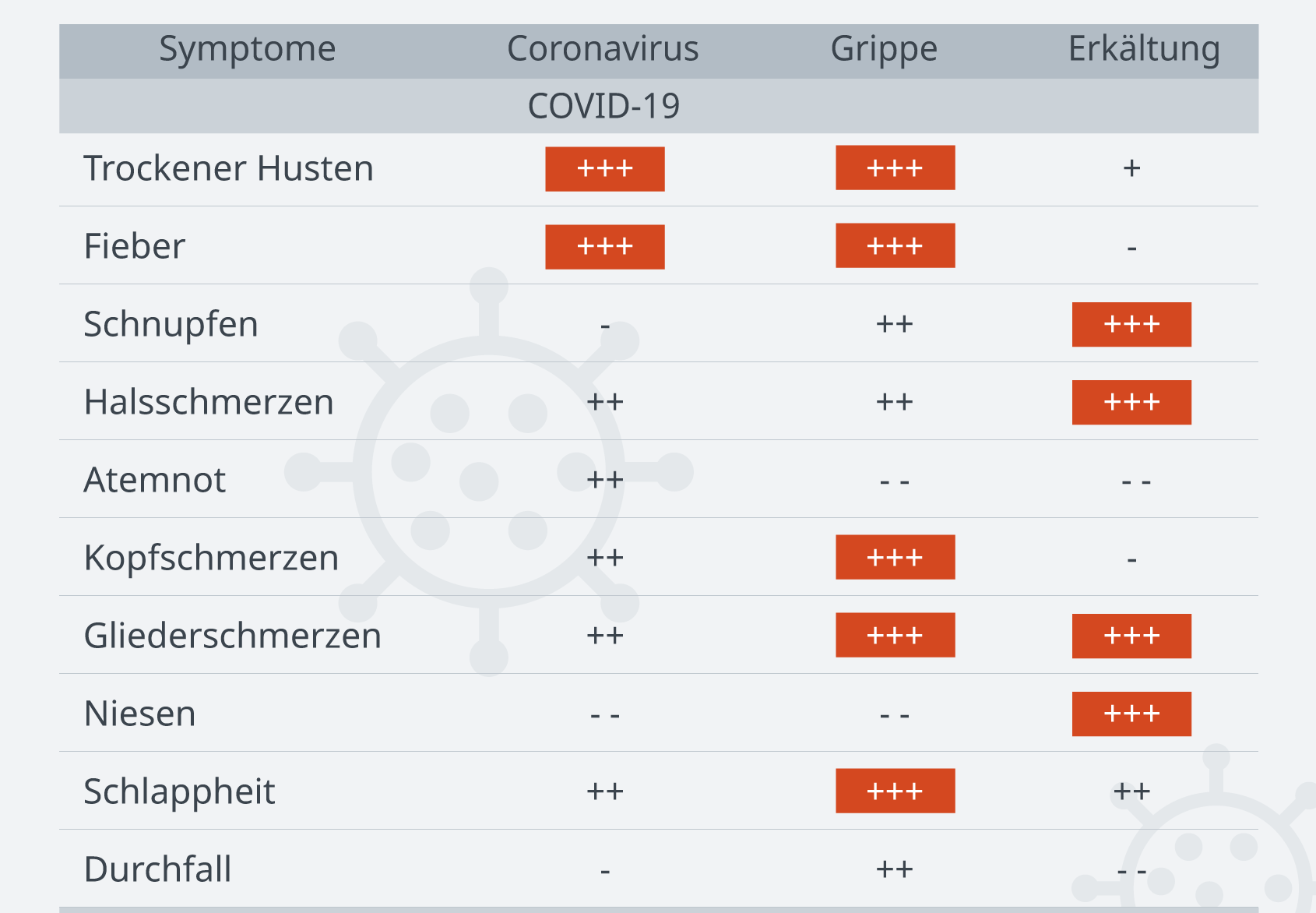Viewport: 1316px width, 913px height.
Task: Click the red Grippe badge for Schlappheit
Action: [896, 791]
